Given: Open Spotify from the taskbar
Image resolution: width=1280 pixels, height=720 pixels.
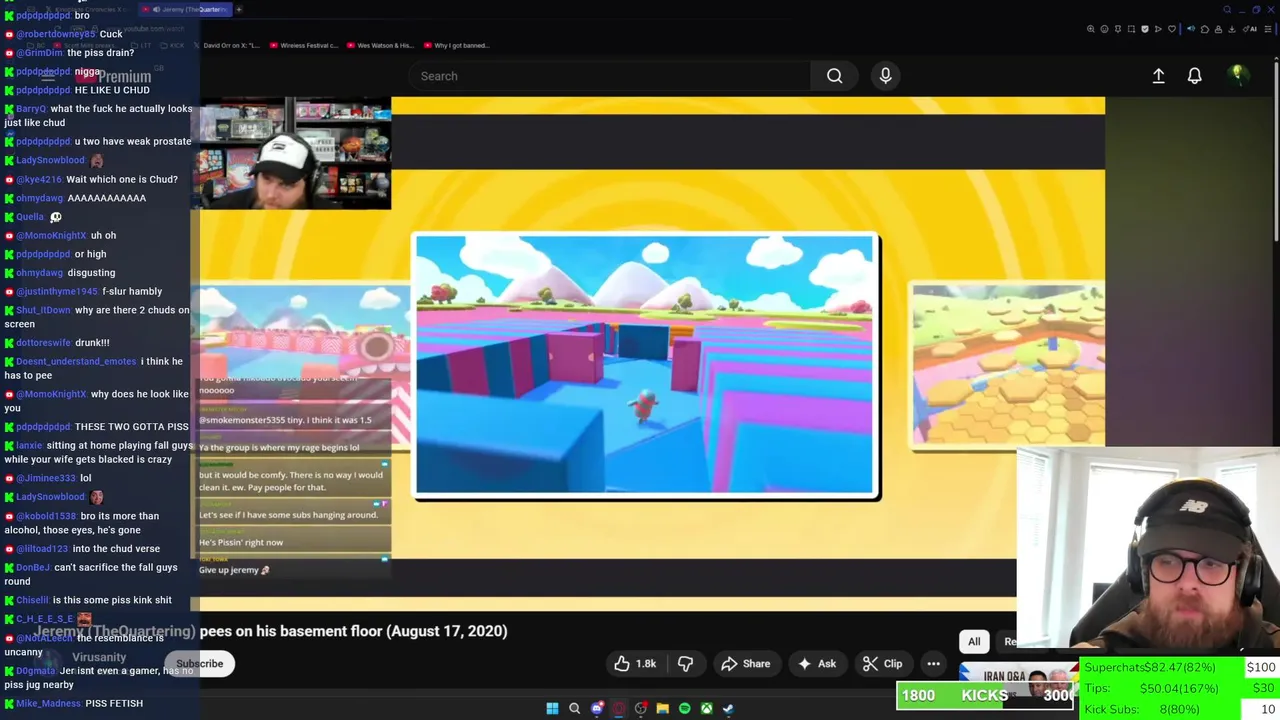Looking at the screenshot, I should pyautogui.click(x=684, y=708).
